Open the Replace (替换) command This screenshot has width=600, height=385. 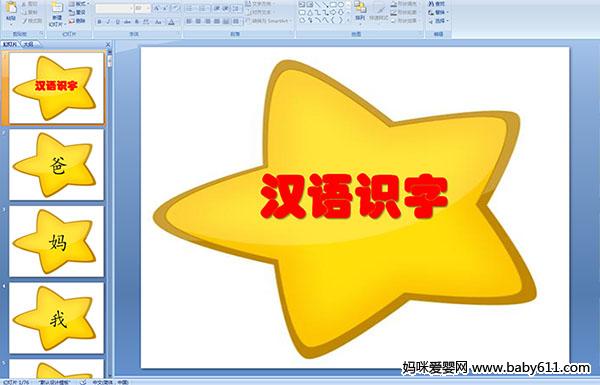(438, 12)
